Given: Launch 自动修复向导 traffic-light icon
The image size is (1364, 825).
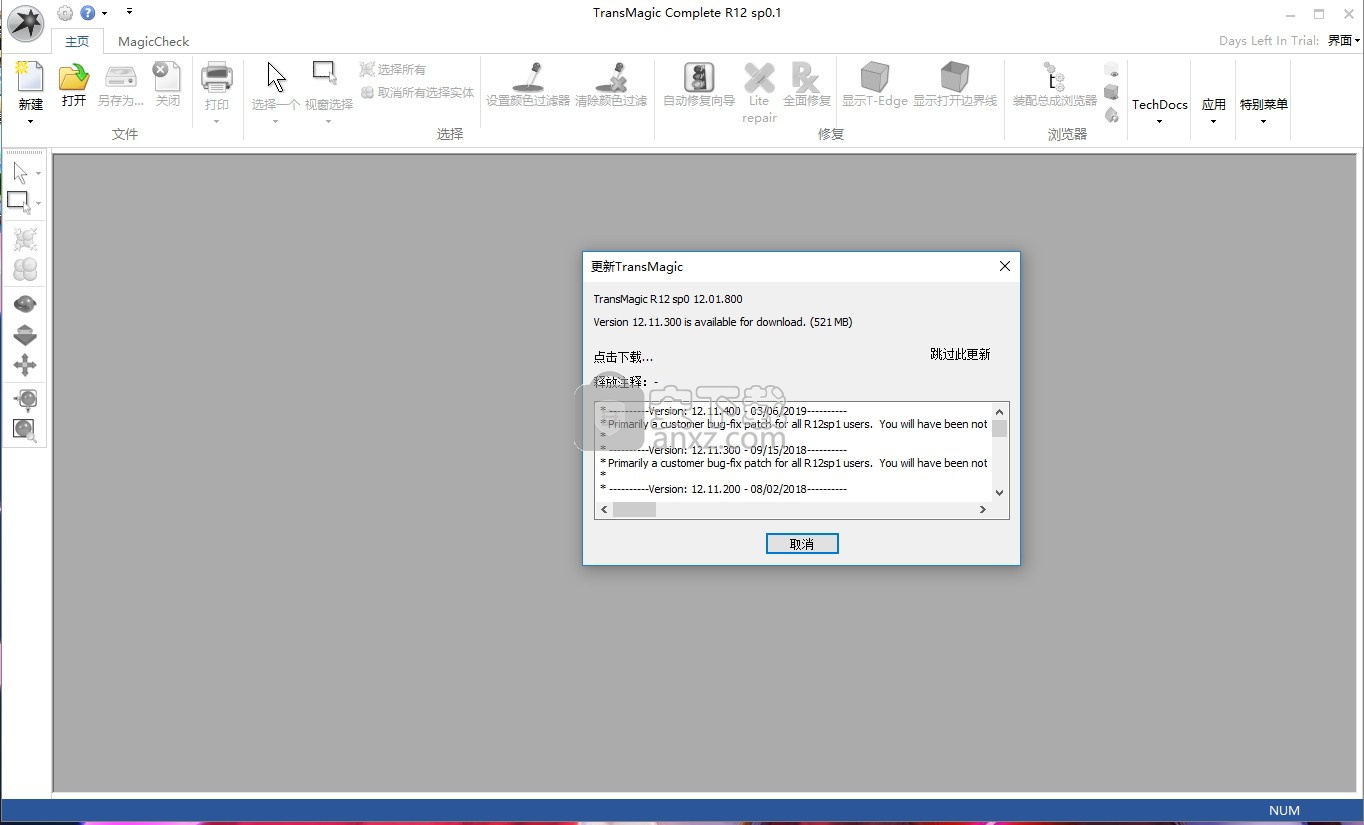Looking at the screenshot, I should pyautogui.click(x=699, y=78).
